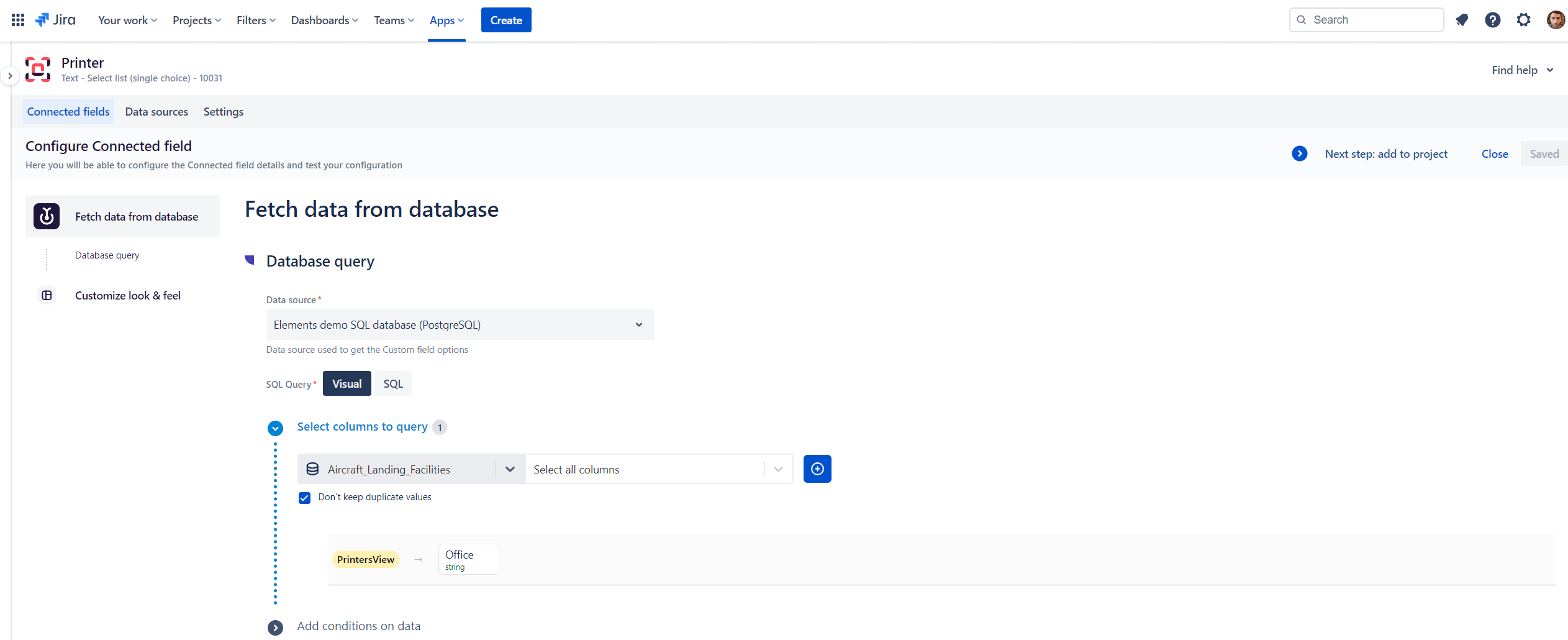Switch SQL Query mode to SQL
Image resolution: width=1568 pixels, height=640 pixels.
pos(393,384)
